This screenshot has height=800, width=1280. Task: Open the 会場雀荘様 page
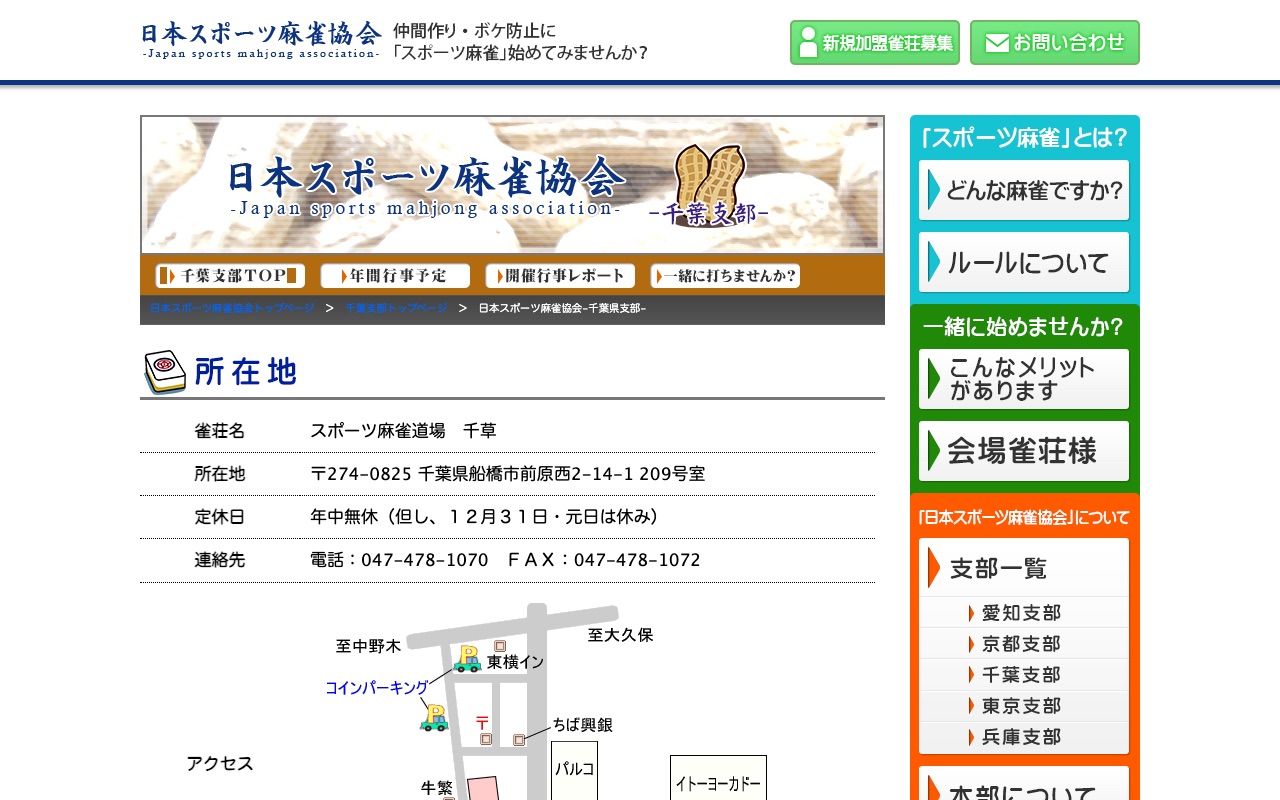point(1023,451)
